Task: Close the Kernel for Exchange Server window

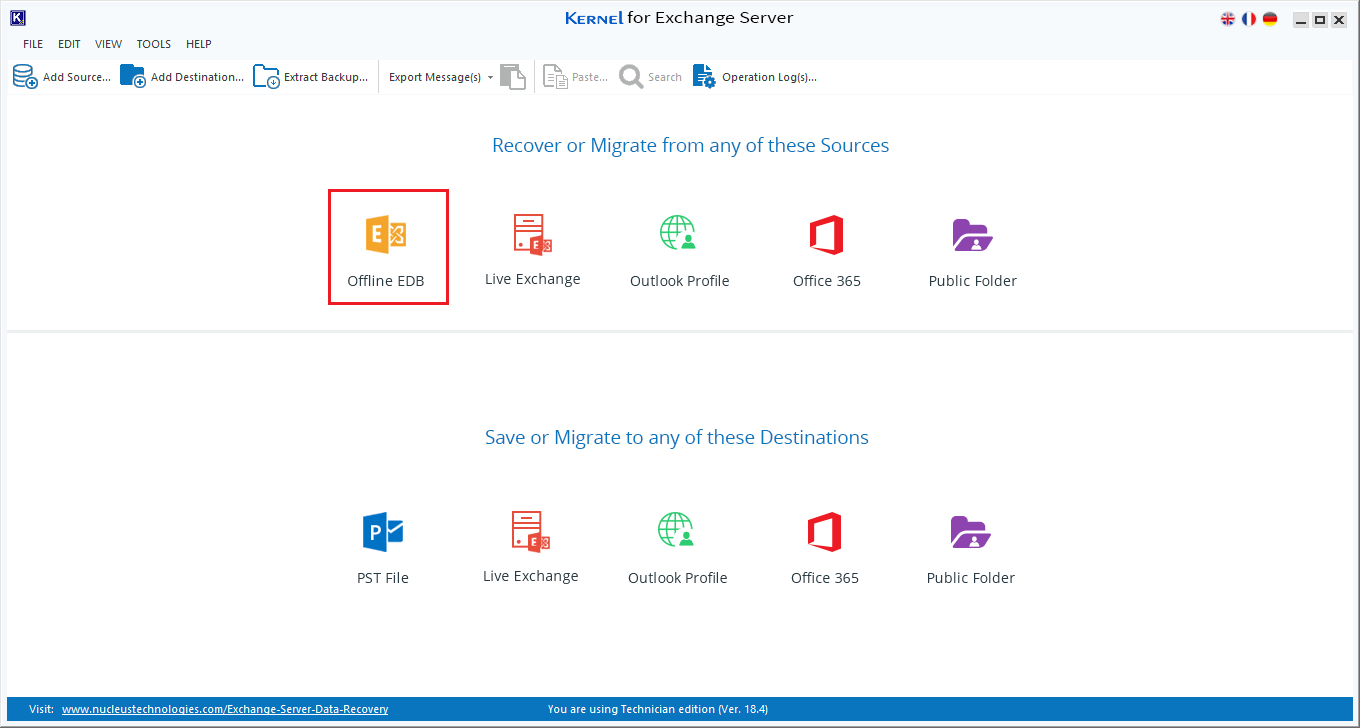Action: point(1339,19)
